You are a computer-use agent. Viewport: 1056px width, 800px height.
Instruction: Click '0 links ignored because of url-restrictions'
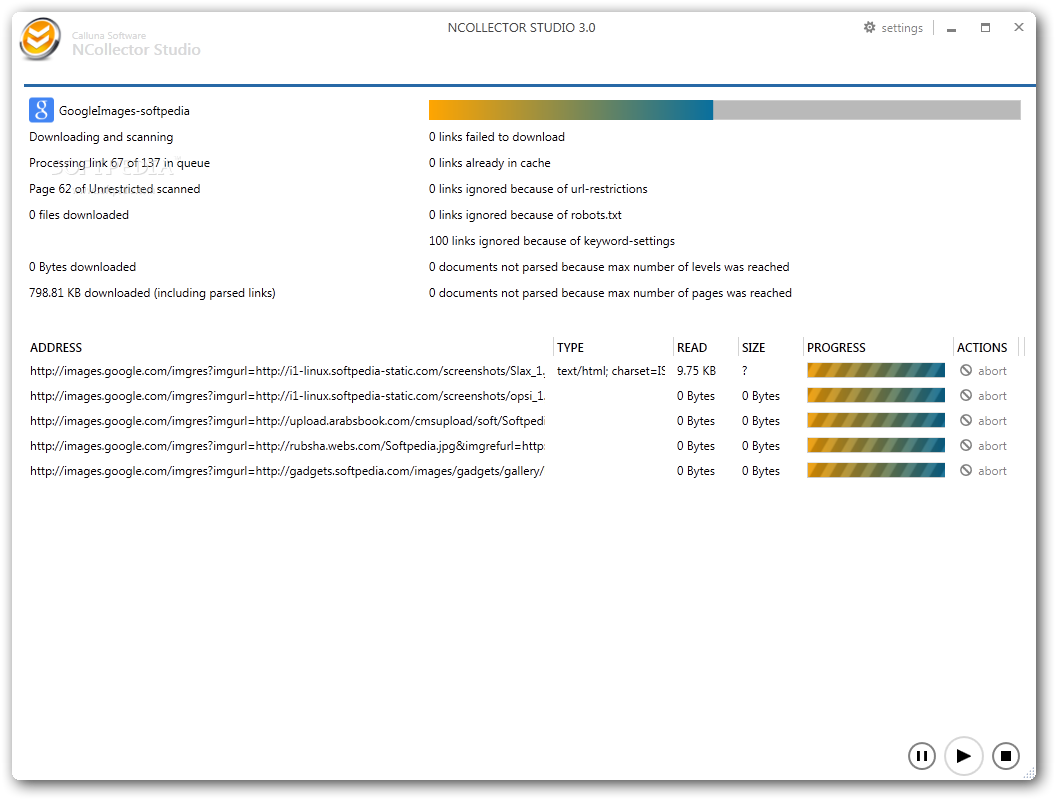click(x=538, y=189)
